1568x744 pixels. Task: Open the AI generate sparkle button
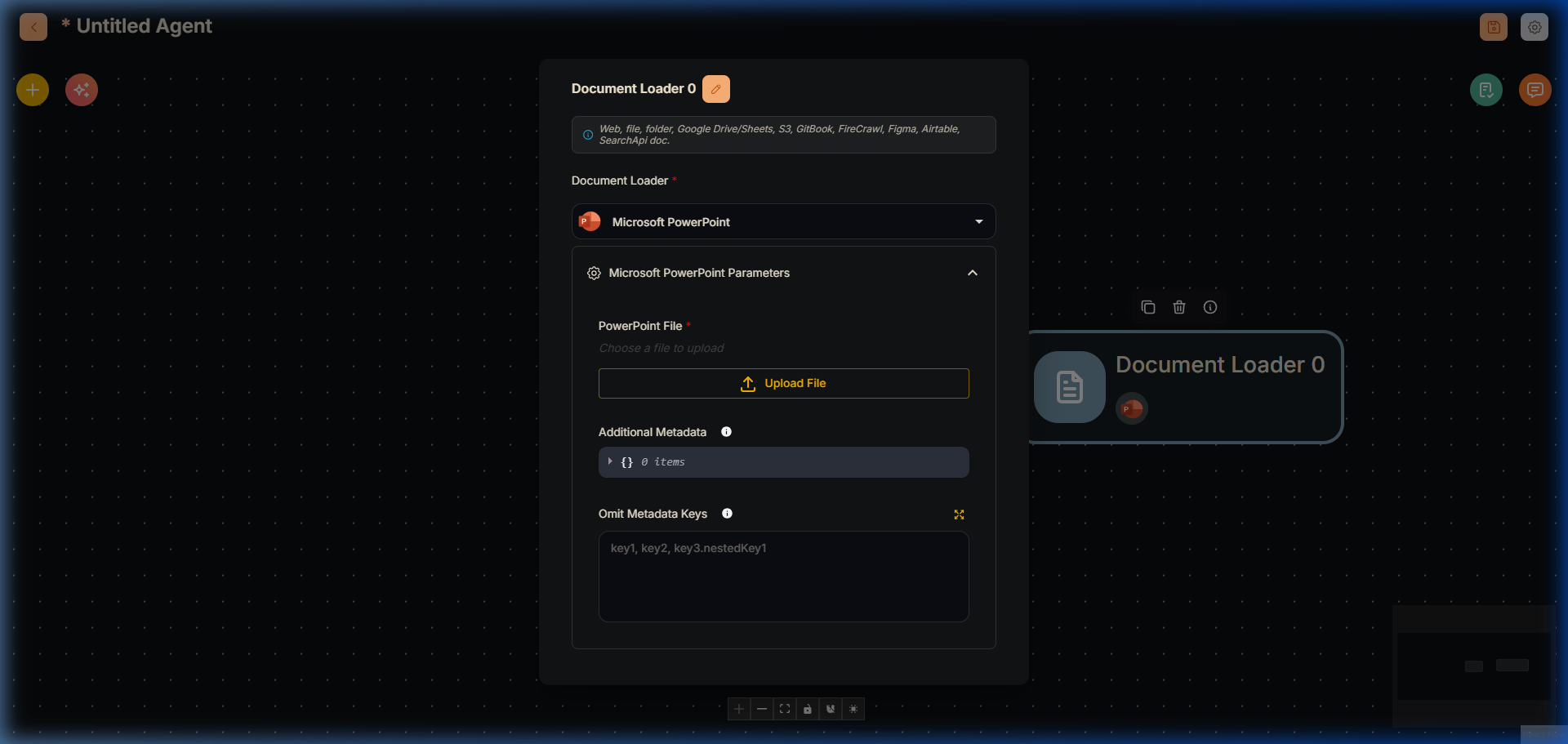[x=82, y=90]
